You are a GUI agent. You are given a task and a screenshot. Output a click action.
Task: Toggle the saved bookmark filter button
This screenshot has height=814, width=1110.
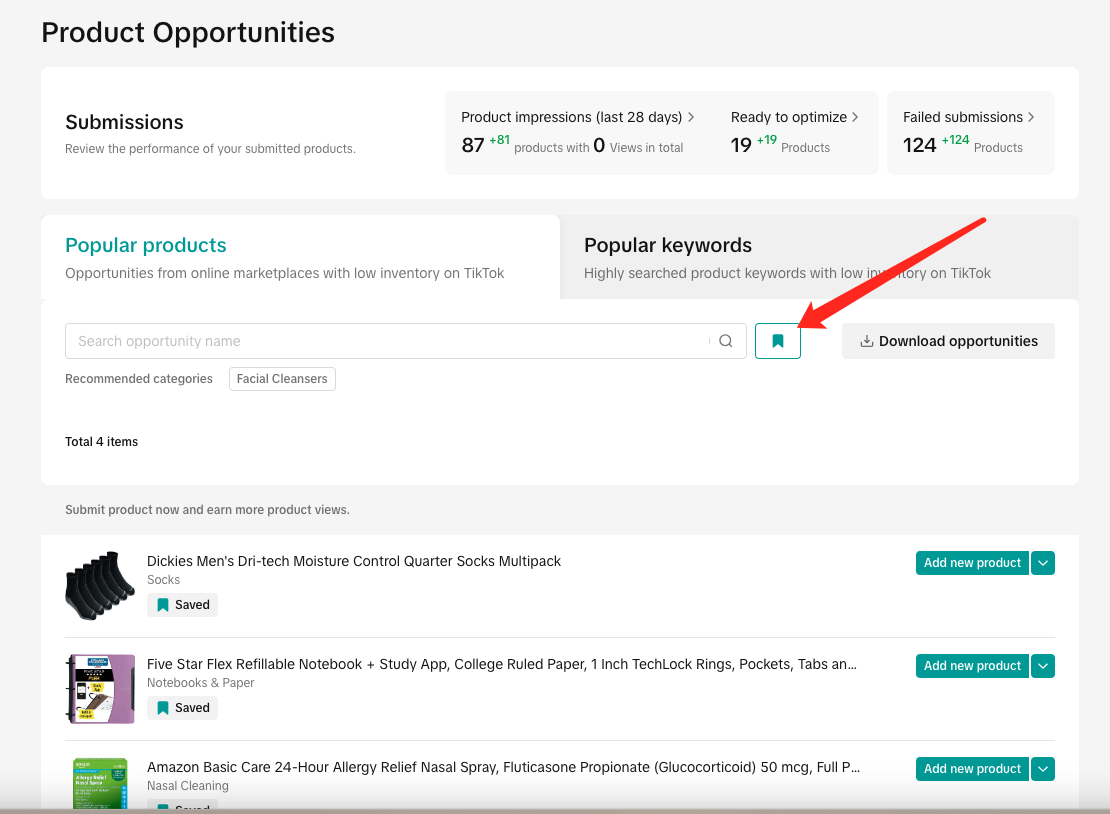[778, 341]
